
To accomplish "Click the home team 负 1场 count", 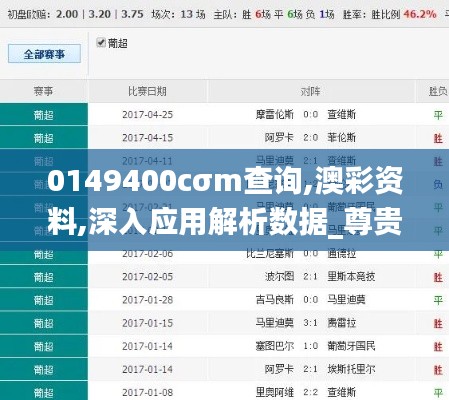I will point(320,14).
